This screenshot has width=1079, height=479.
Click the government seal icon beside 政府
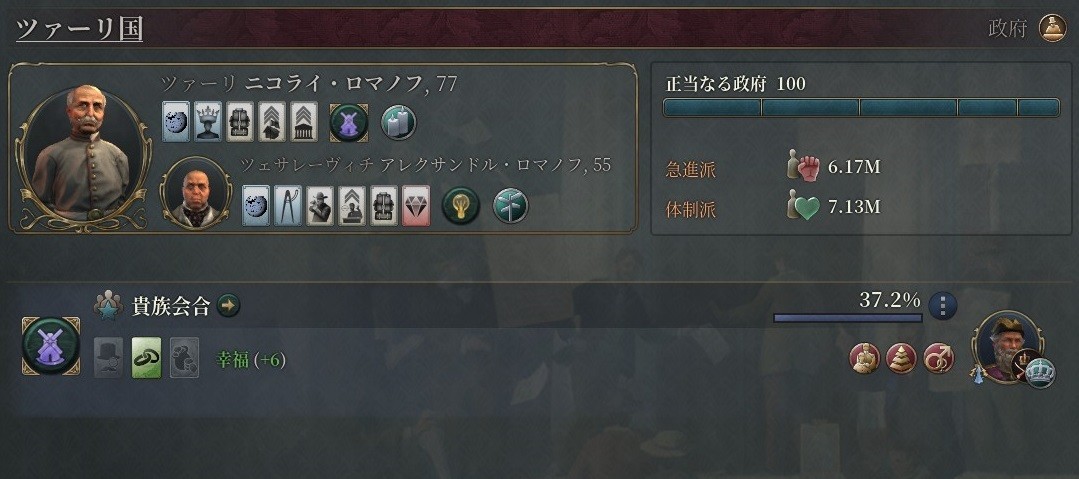1053,28
